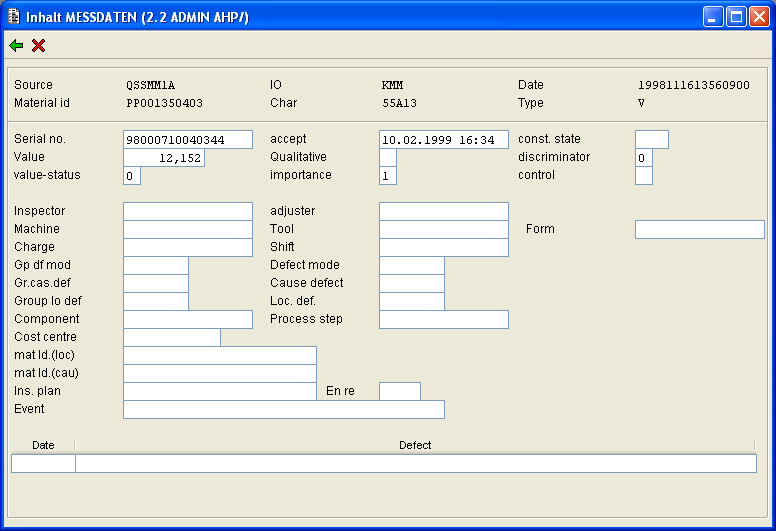The width and height of the screenshot is (776, 531).
Task: Click the red X cancel icon
Action: [x=38, y=46]
